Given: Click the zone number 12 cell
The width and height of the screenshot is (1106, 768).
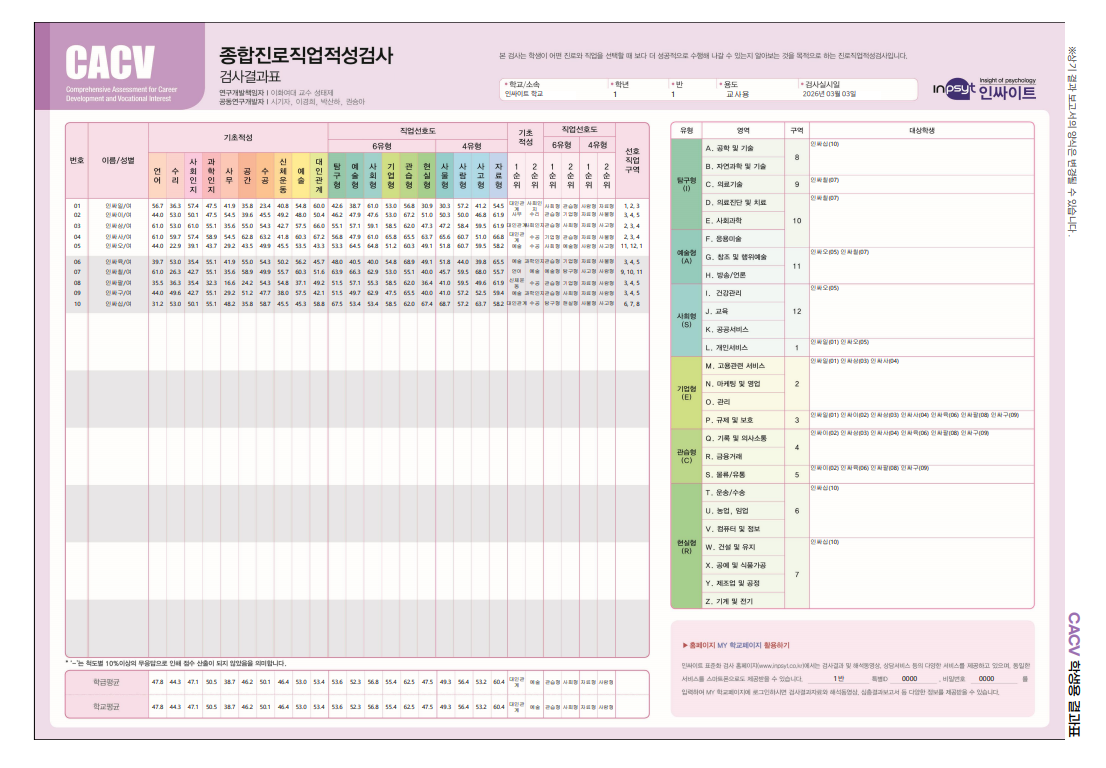Looking at the screenshot, I should (x=796, y=311).
